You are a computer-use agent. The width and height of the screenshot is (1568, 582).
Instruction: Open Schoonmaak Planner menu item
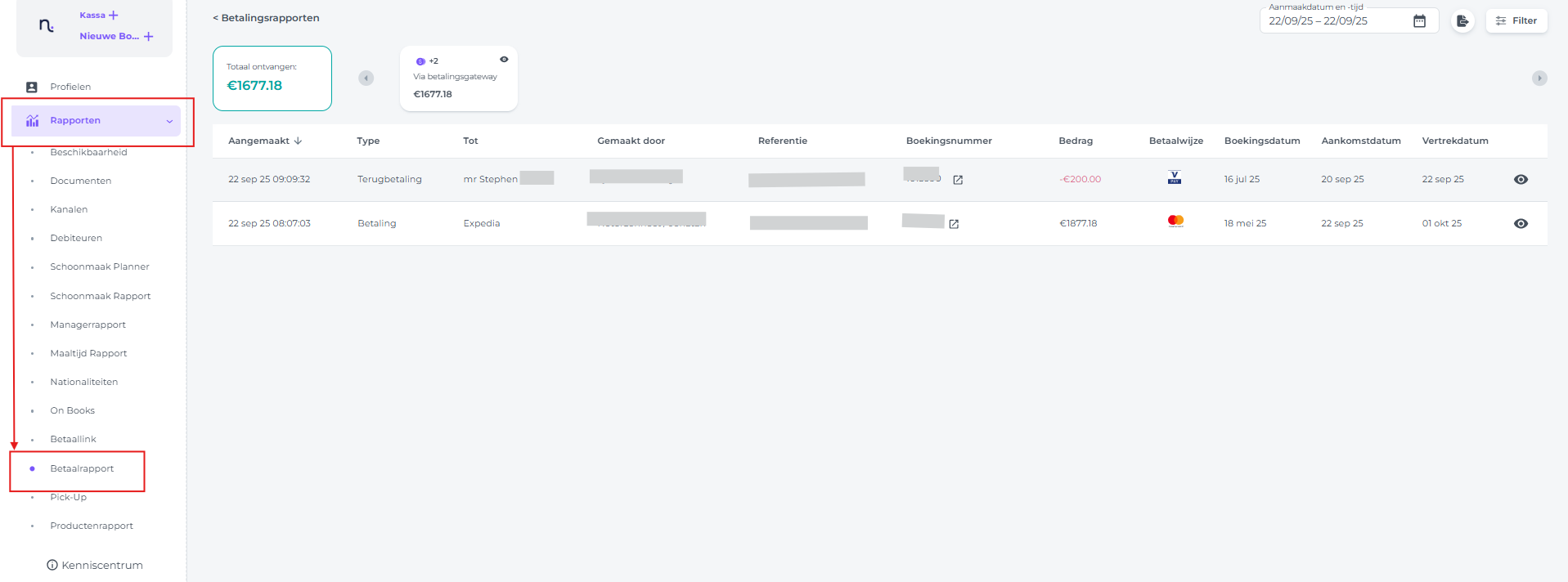pyautogui.click(x=99, y=266)
